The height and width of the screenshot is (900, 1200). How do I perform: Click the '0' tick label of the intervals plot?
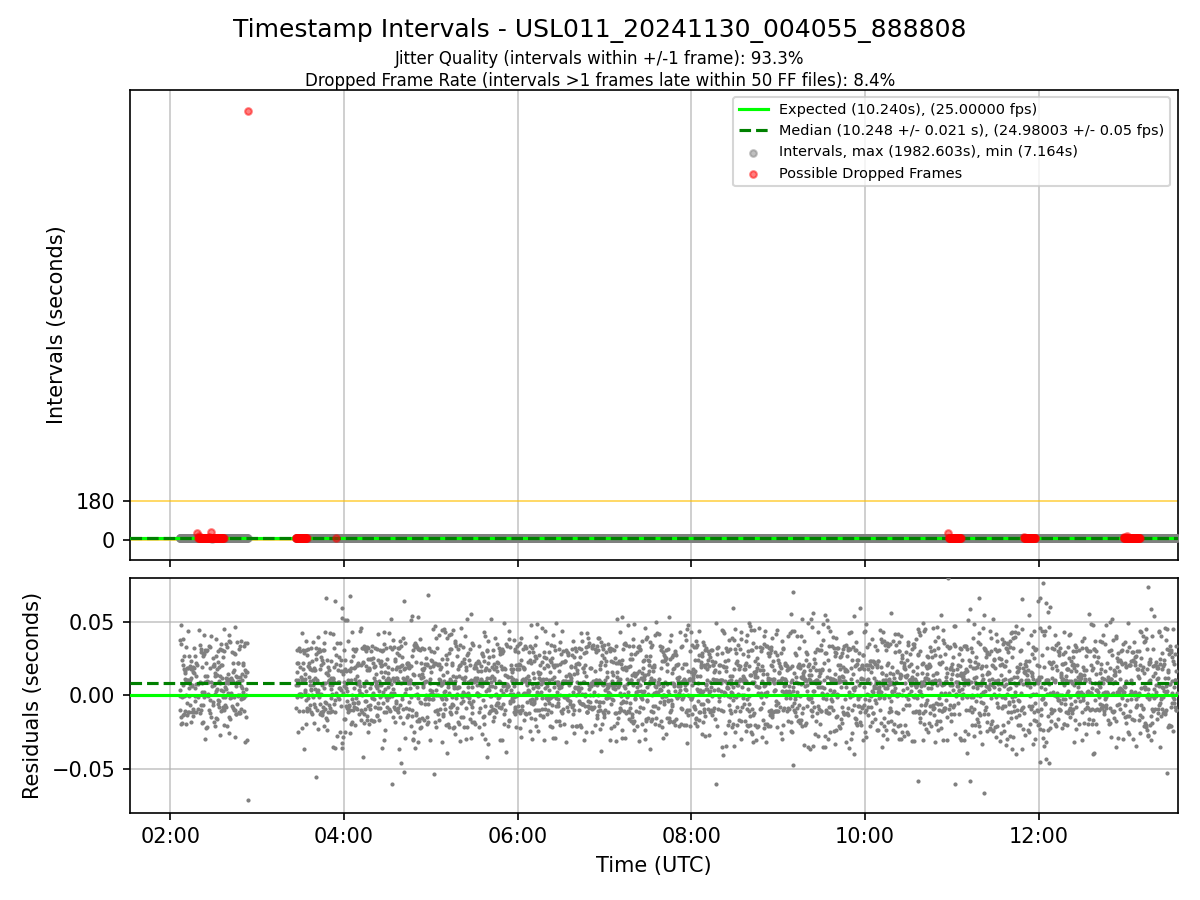[110, 540]
